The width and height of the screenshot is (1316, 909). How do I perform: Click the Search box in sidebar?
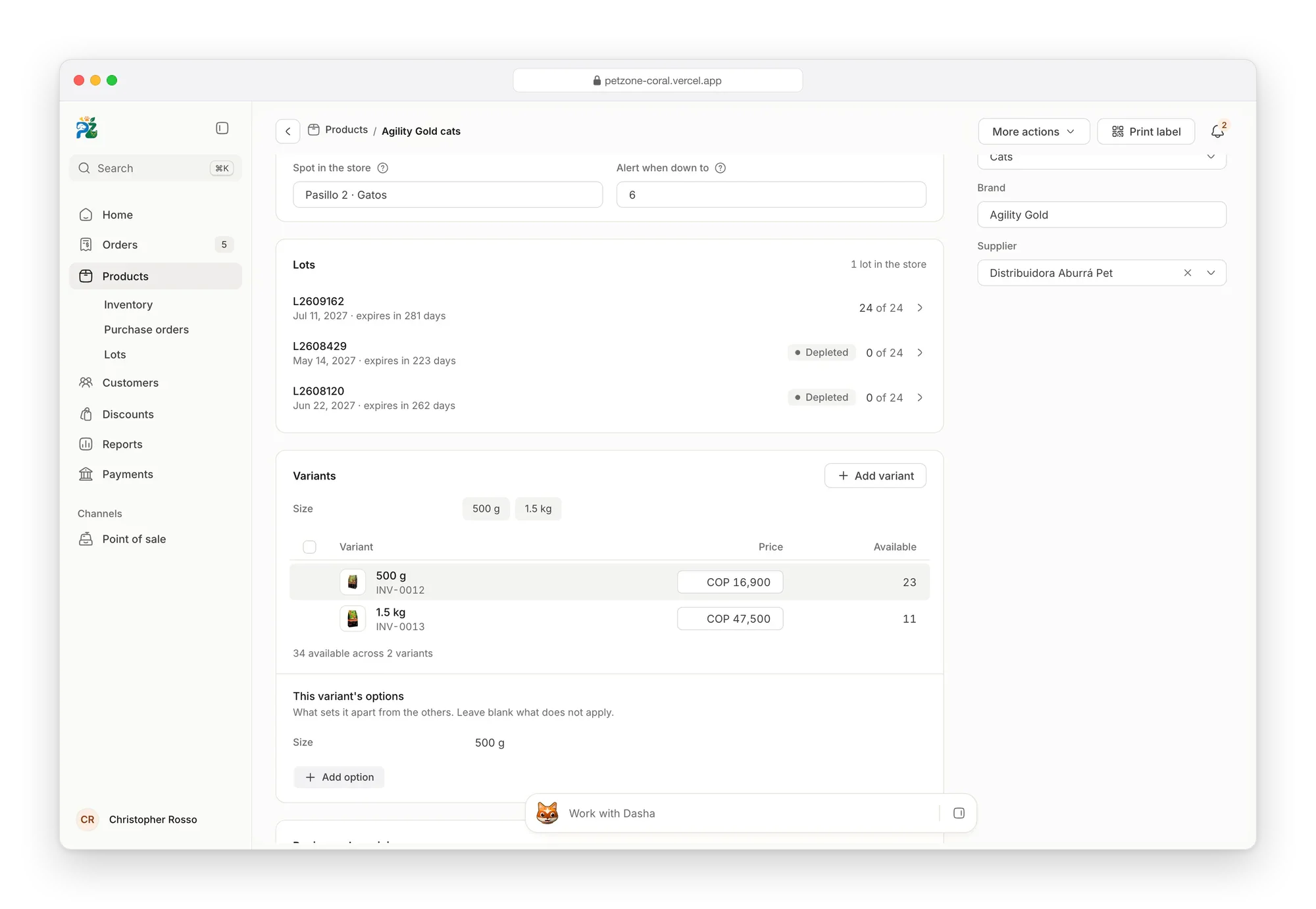(x=155, y=168)
